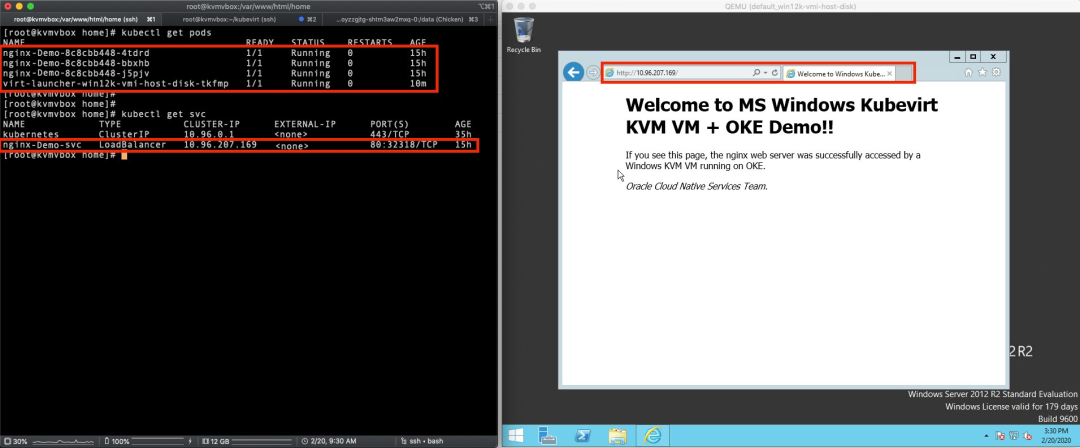Open the IE Tools gear icon
This screenshot has width=1080, height=448.
pyautogui.click(x=996, y=72)
